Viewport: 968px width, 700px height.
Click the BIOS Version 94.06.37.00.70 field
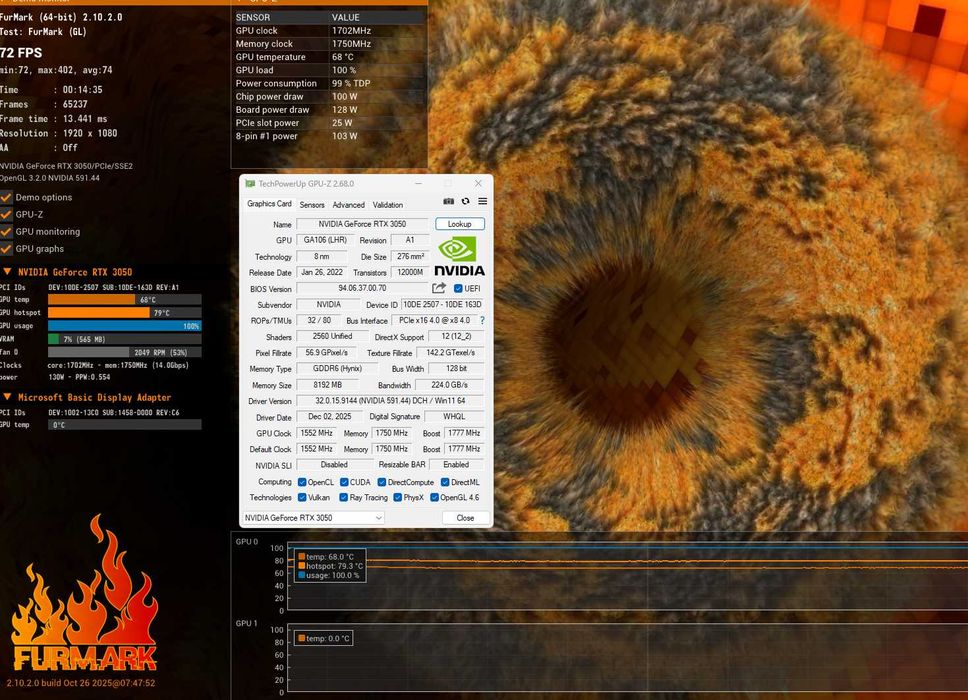(362, 288)
